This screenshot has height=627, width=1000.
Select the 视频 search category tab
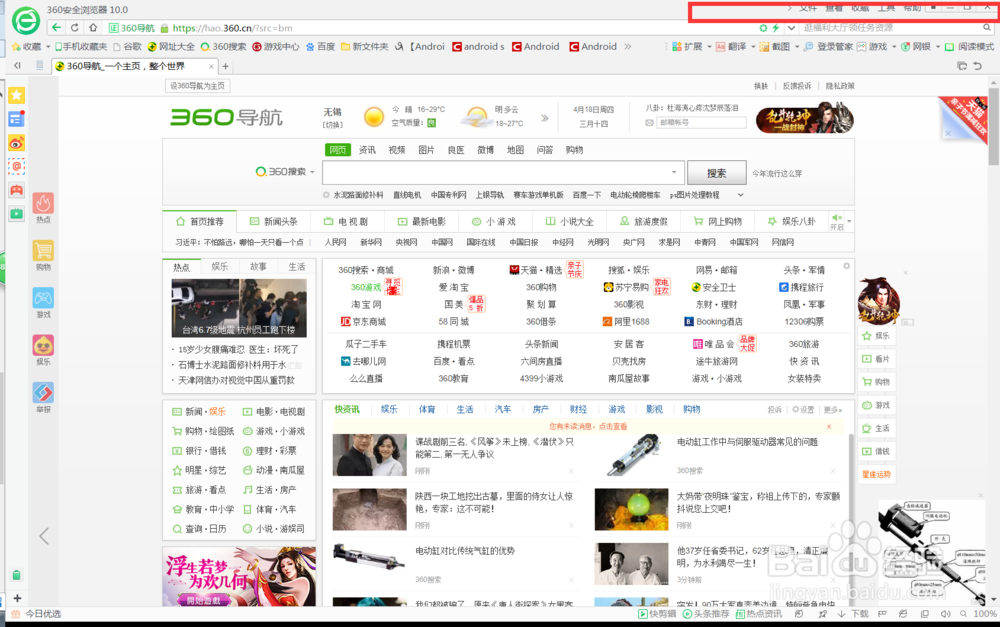point(397,150)
